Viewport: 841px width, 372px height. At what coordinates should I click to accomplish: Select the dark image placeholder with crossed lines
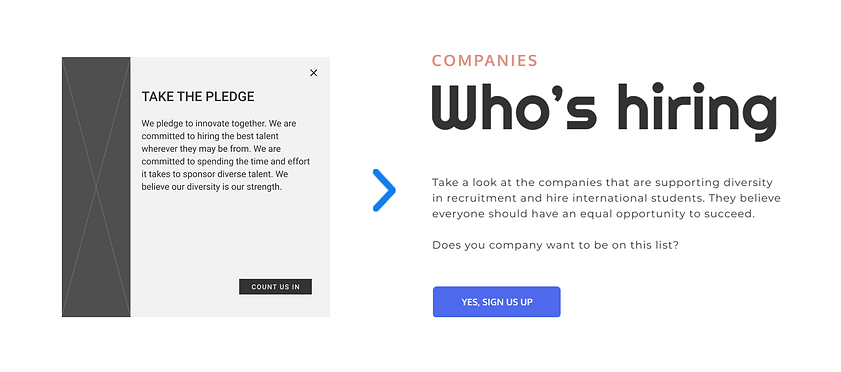96,187
